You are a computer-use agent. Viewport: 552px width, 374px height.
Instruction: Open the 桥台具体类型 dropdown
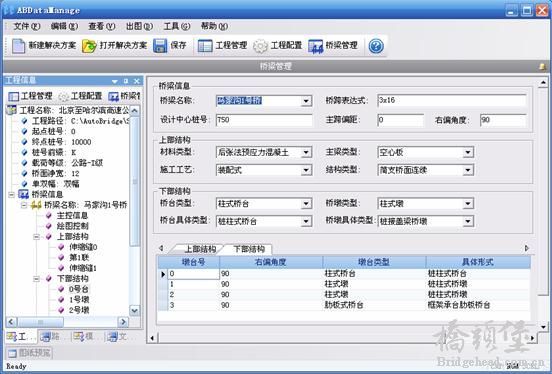[x=306, y=221]
